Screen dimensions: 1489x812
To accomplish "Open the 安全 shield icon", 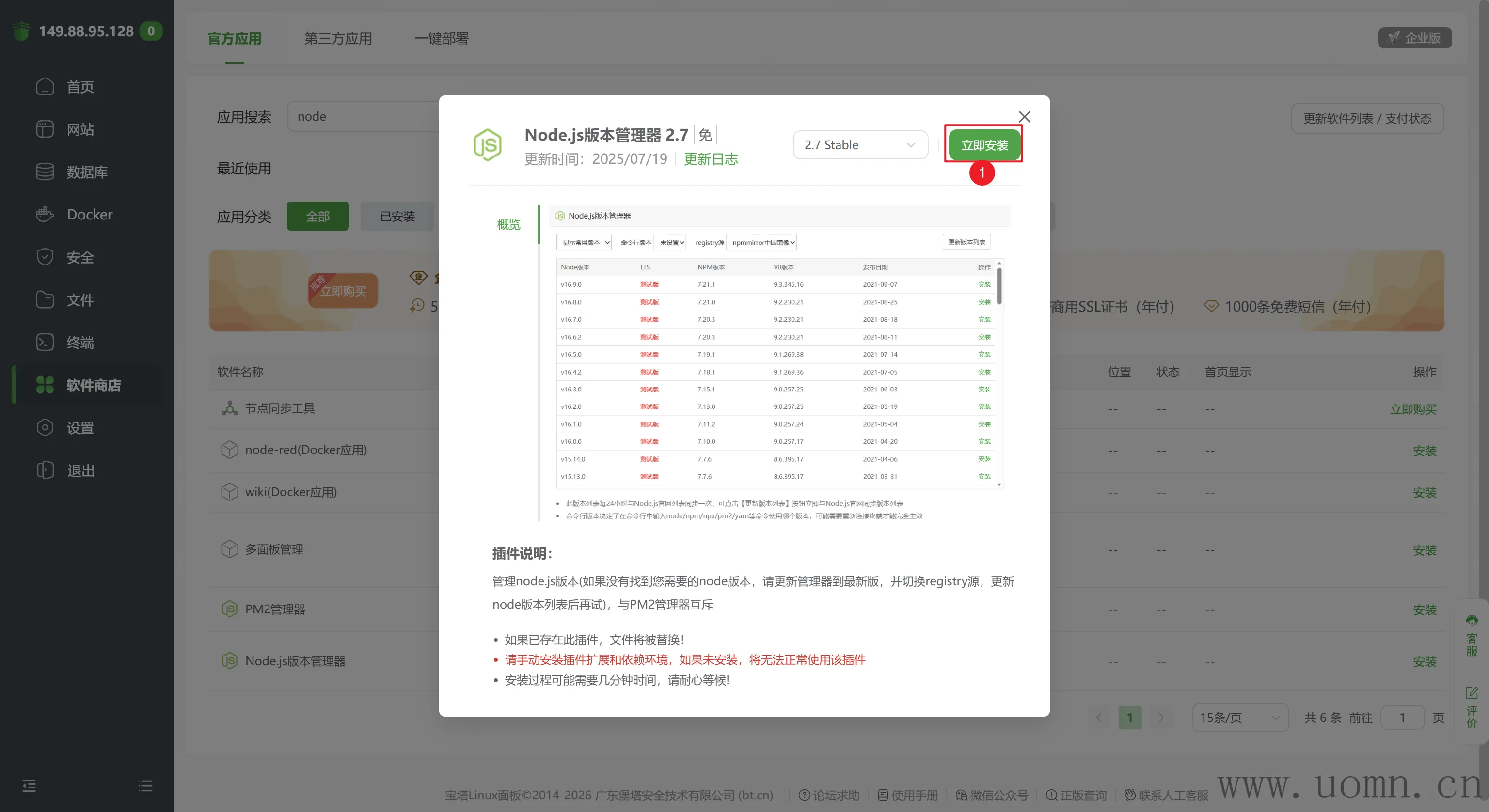I will (x=45, y=257).
